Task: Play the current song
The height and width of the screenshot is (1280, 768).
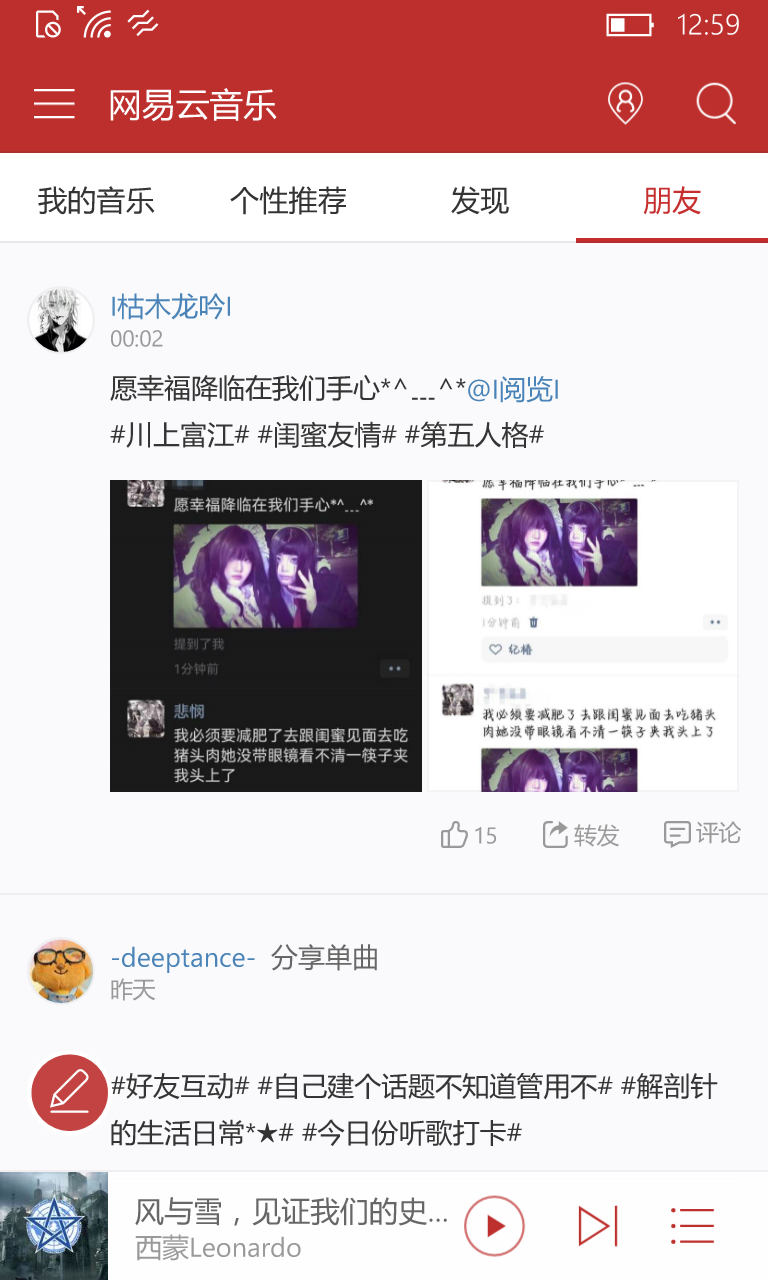Action: tap(494, 1226)
